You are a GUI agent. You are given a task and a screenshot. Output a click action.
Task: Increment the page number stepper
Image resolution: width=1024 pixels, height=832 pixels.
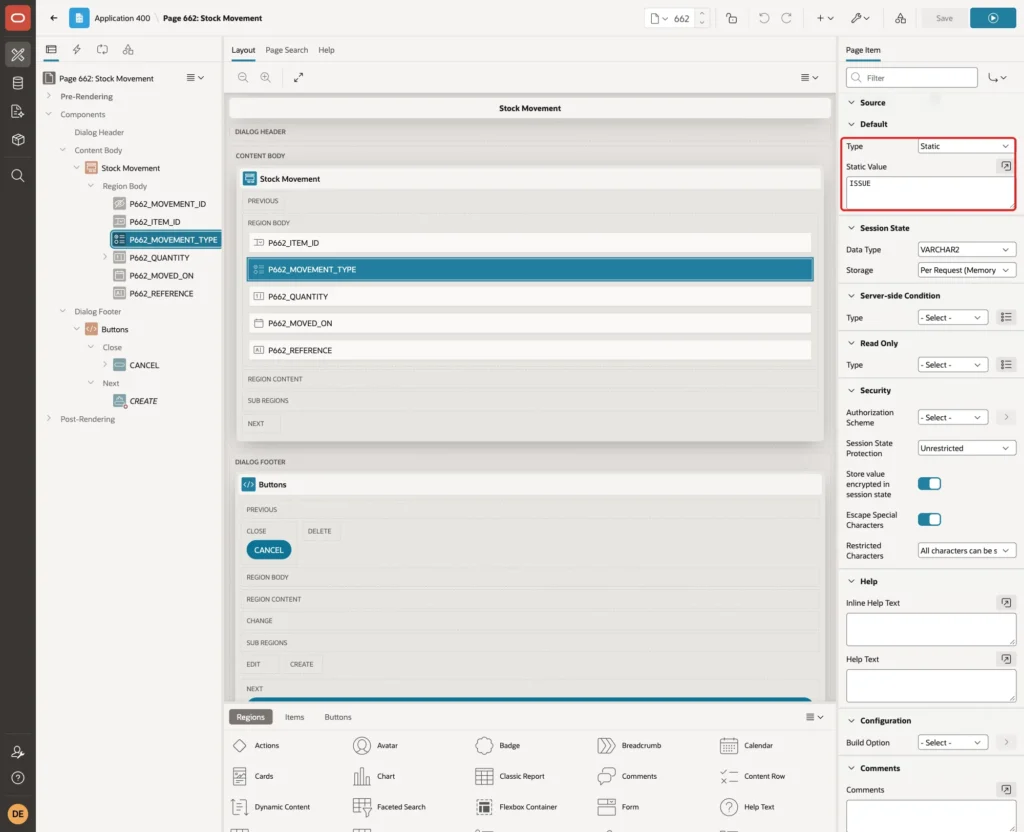click(702, 14)
